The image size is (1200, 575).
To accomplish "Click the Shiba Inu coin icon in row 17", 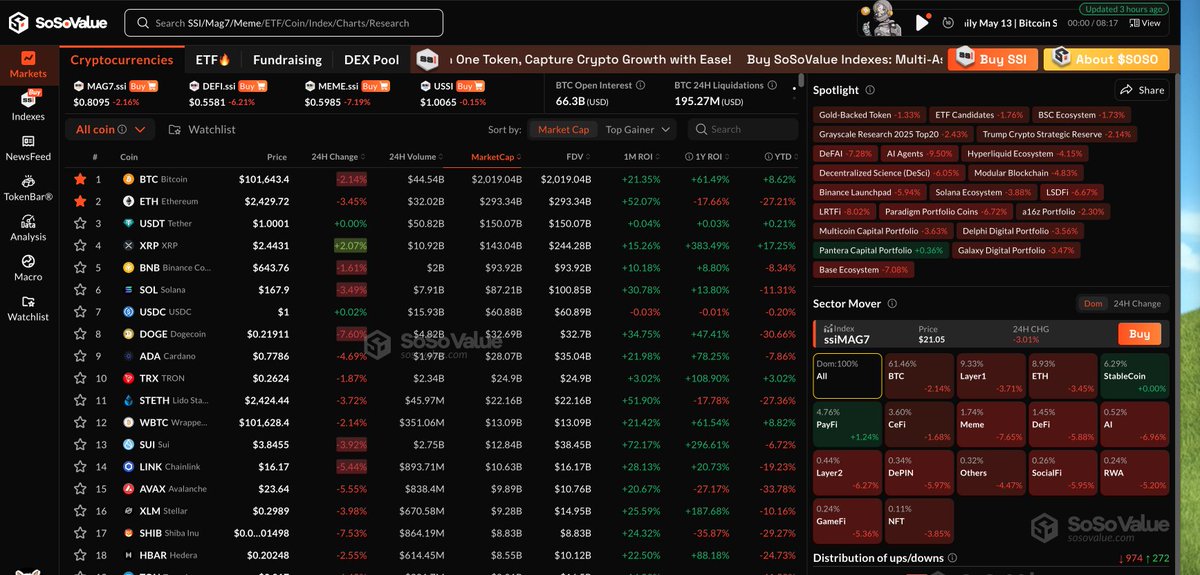I will tap(128, 533).
